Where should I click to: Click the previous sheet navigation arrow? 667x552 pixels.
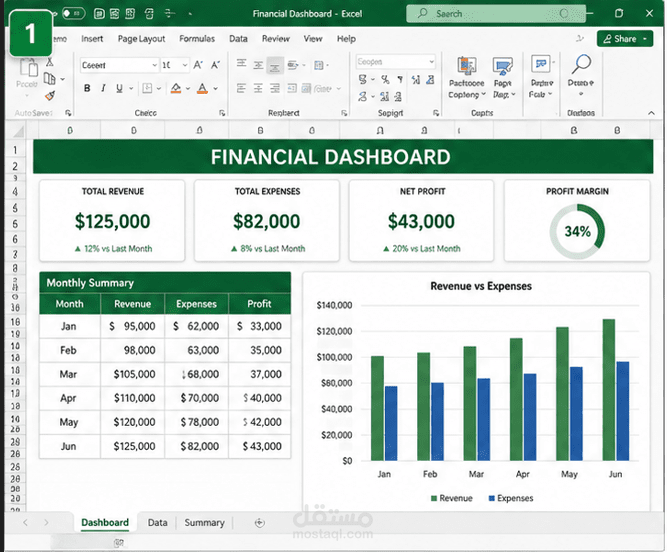coord(25,523)
